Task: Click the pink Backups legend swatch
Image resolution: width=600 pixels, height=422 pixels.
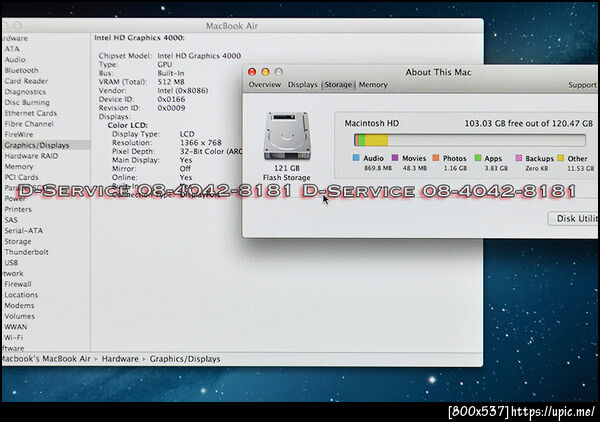Action: click(x=518, y=158)
